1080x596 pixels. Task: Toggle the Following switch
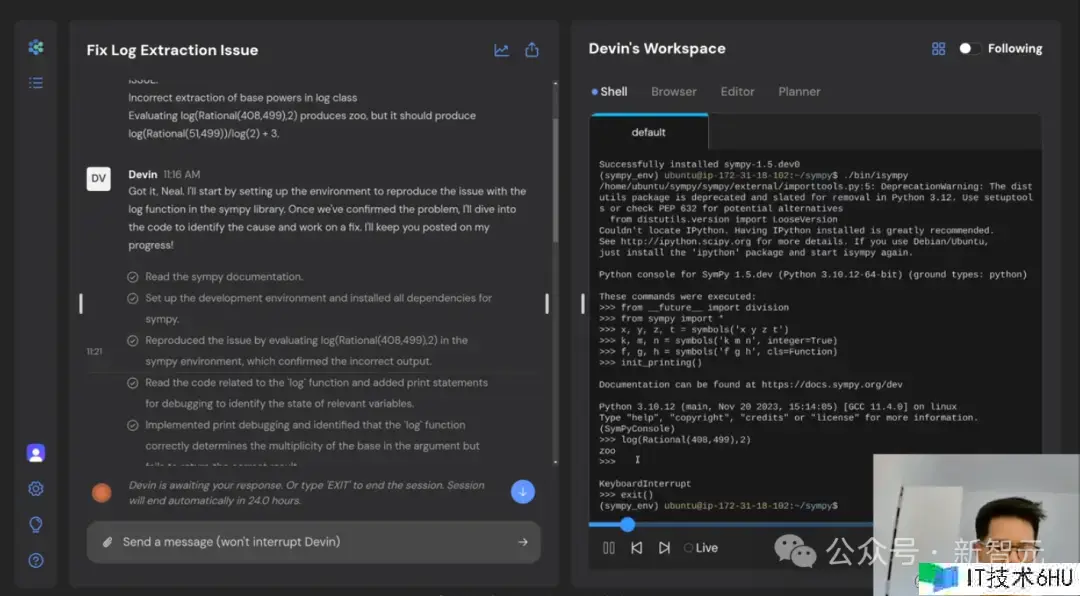pyautogui.click(x=967, y=49)
